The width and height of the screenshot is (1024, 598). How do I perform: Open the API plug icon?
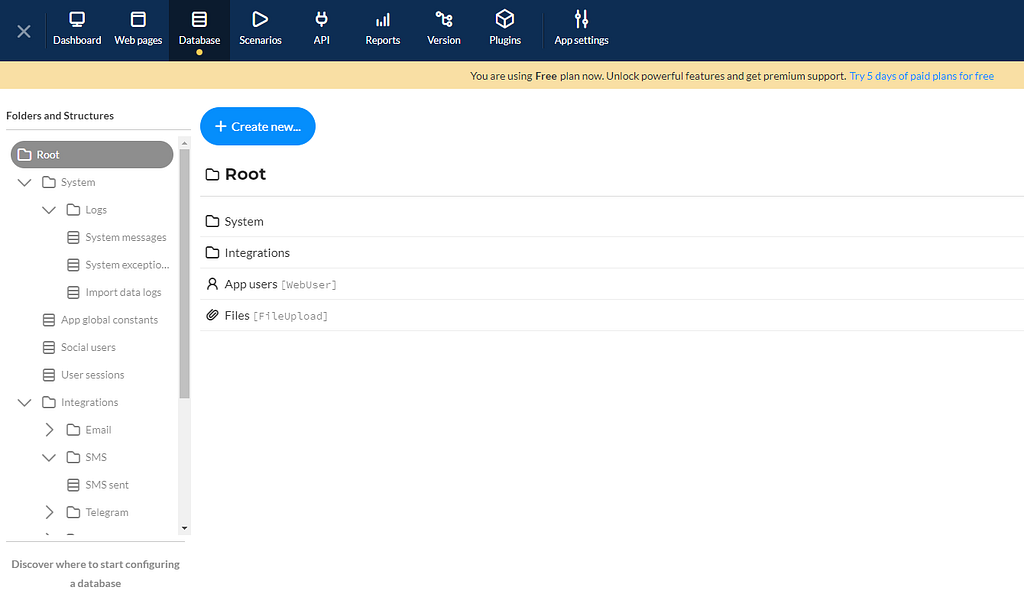pyautogui.click(x=321, y=19)
